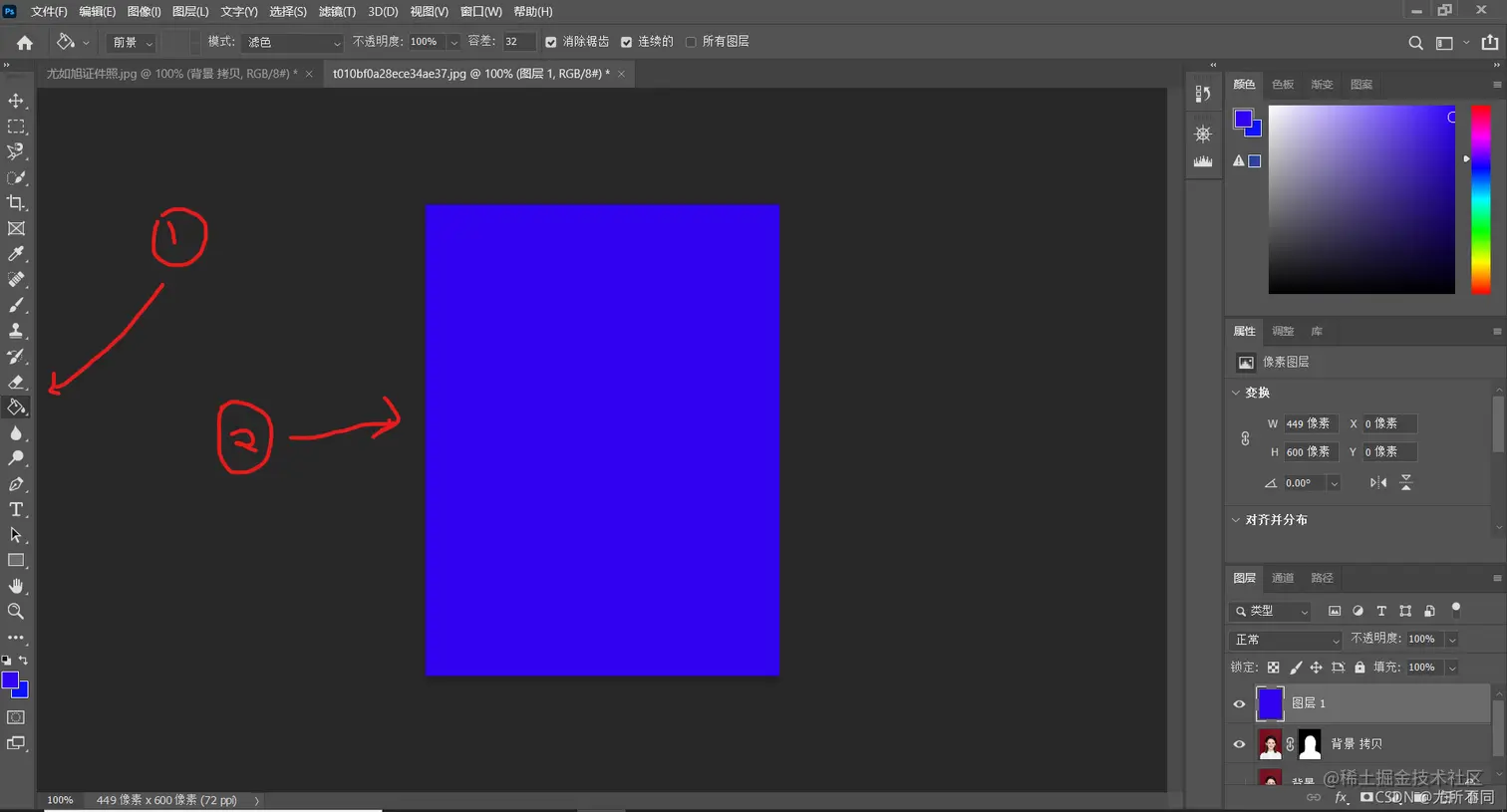Select the Frame tool

coord(16,228)
